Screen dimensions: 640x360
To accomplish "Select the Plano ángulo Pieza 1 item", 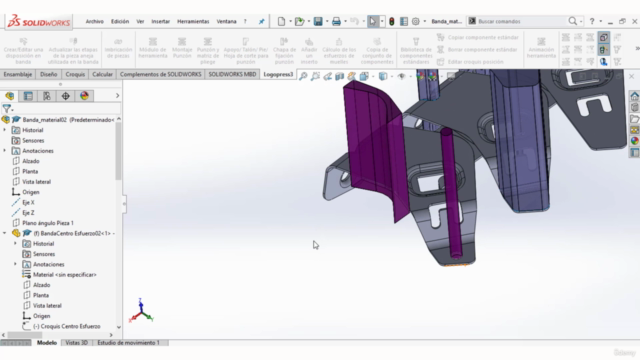I will coord(48,223).
